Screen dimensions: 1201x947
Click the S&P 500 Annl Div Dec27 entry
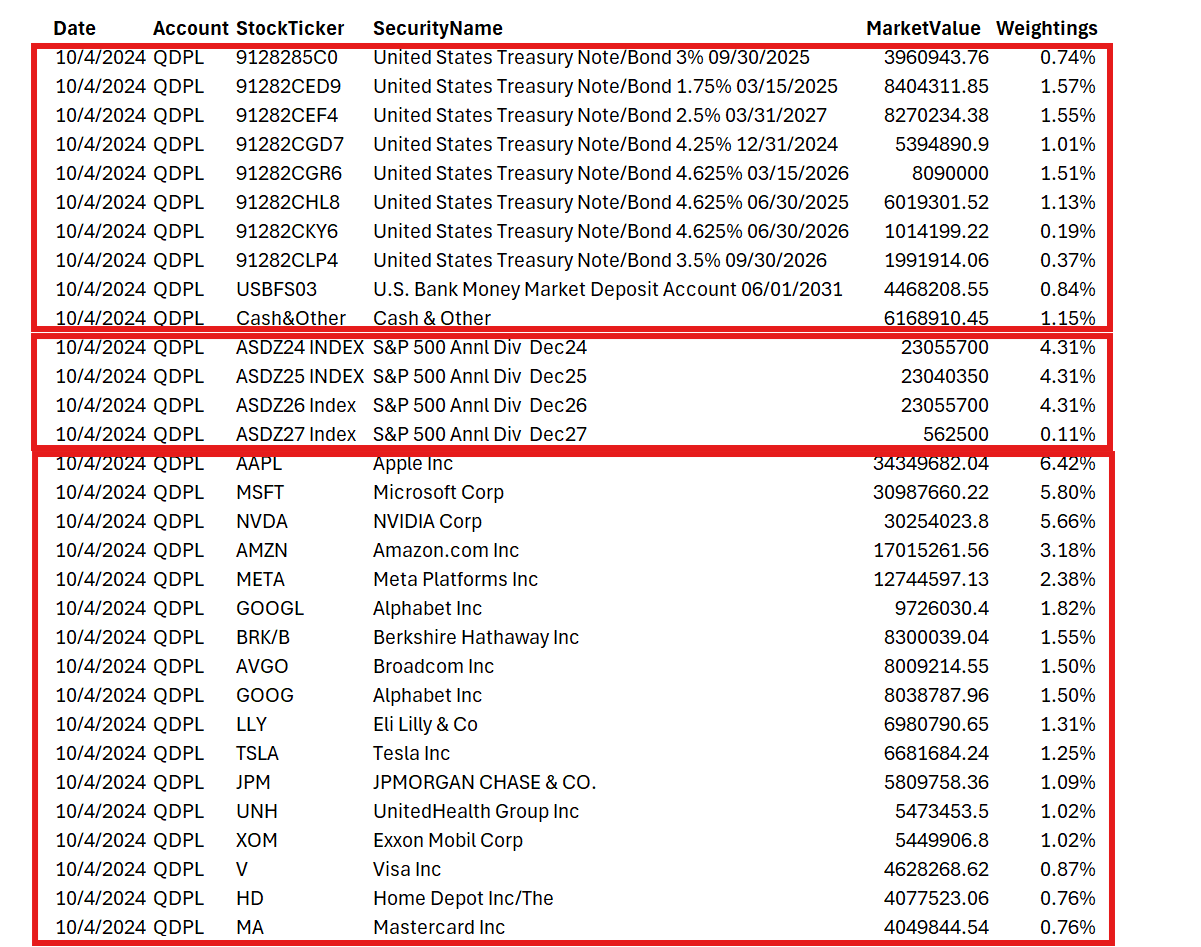tap(479, 434)
